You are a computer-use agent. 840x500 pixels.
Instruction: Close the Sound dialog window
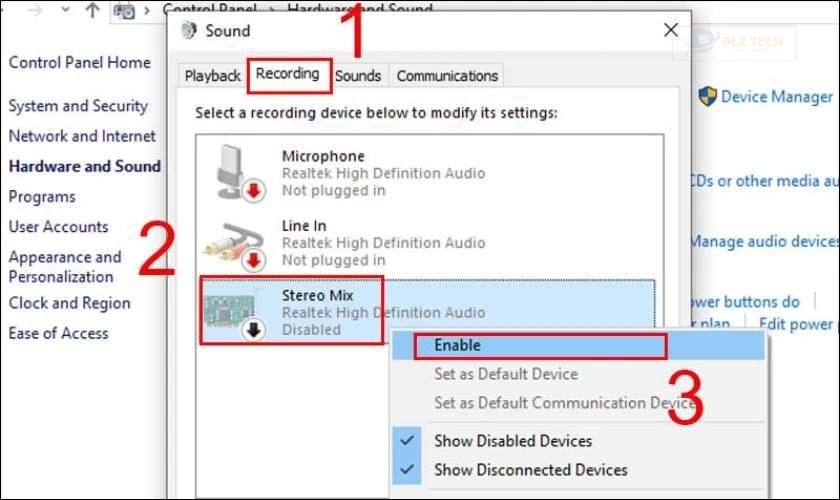coord(671,30)
